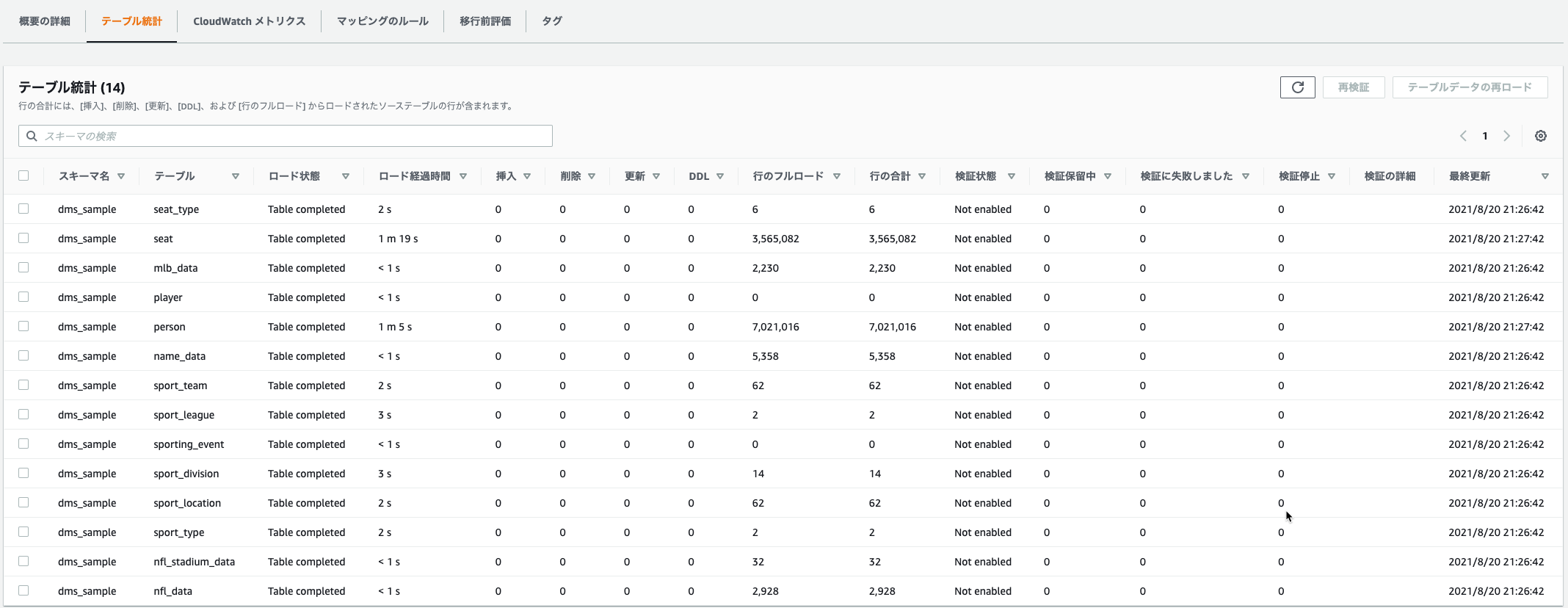The width and height of the screenshot is (1568, 608).
Task: Open the マッピングのルール tab
Action: pos(382,21)
